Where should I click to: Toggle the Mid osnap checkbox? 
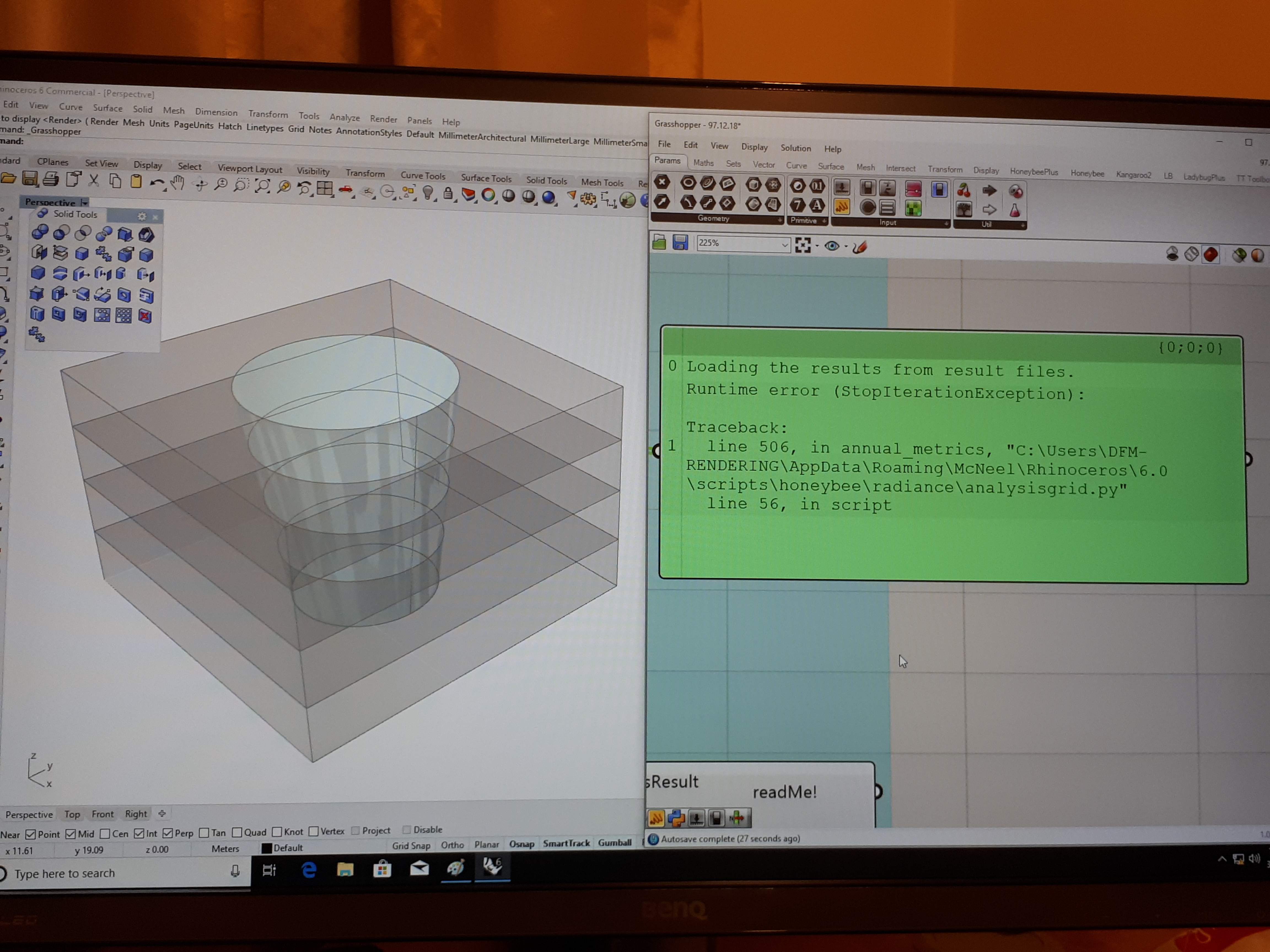pyautogui.click(x=71, y=834)
